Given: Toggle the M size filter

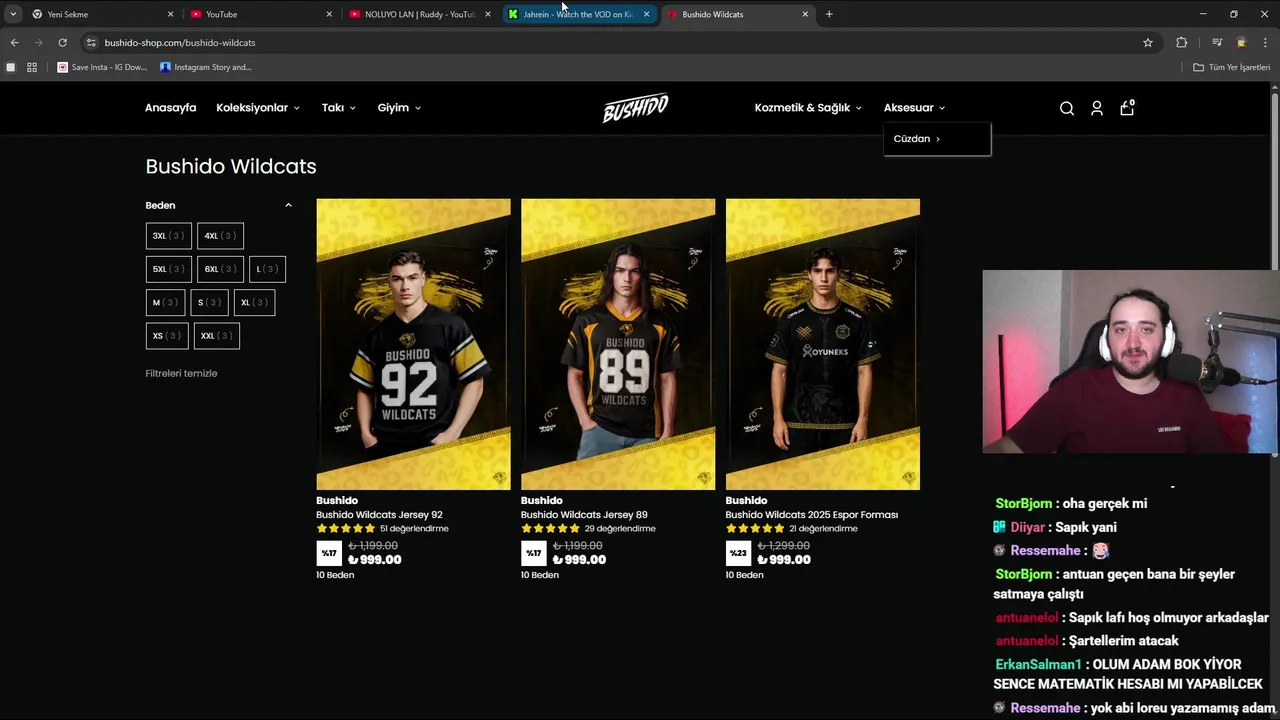Looking at the screenshot, I should tap(165, 302).
